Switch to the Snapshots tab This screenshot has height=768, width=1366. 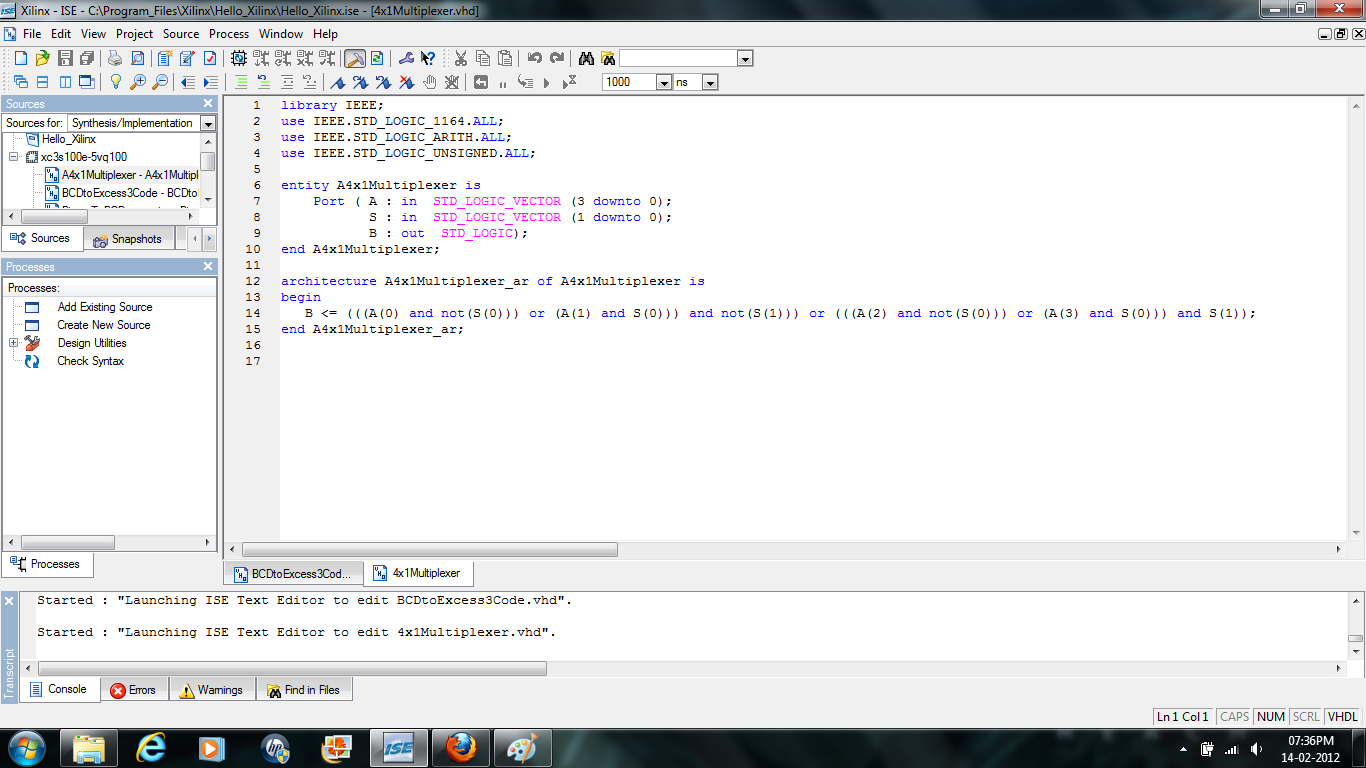point(128,239)
